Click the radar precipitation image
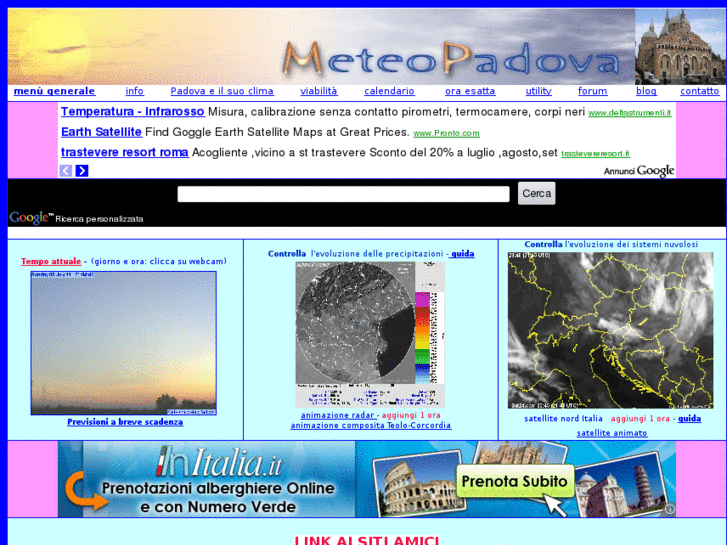 [x=370, y=334]
